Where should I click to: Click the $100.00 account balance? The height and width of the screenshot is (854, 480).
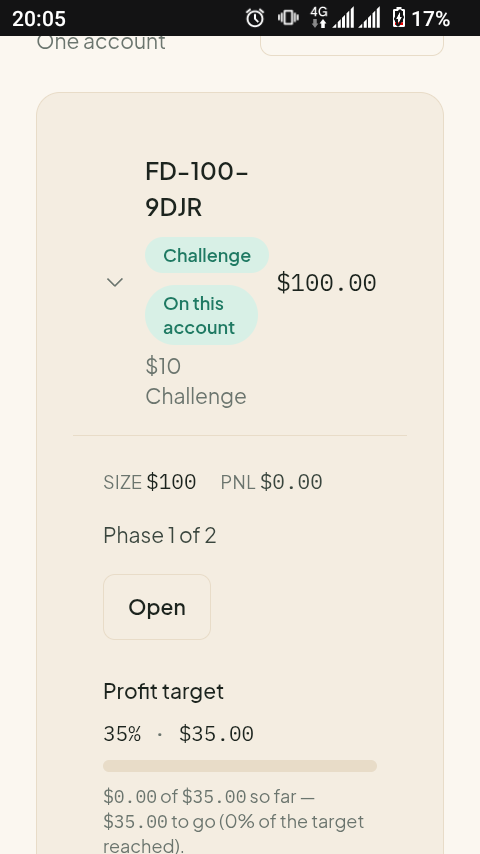click(x=326, y=283)
